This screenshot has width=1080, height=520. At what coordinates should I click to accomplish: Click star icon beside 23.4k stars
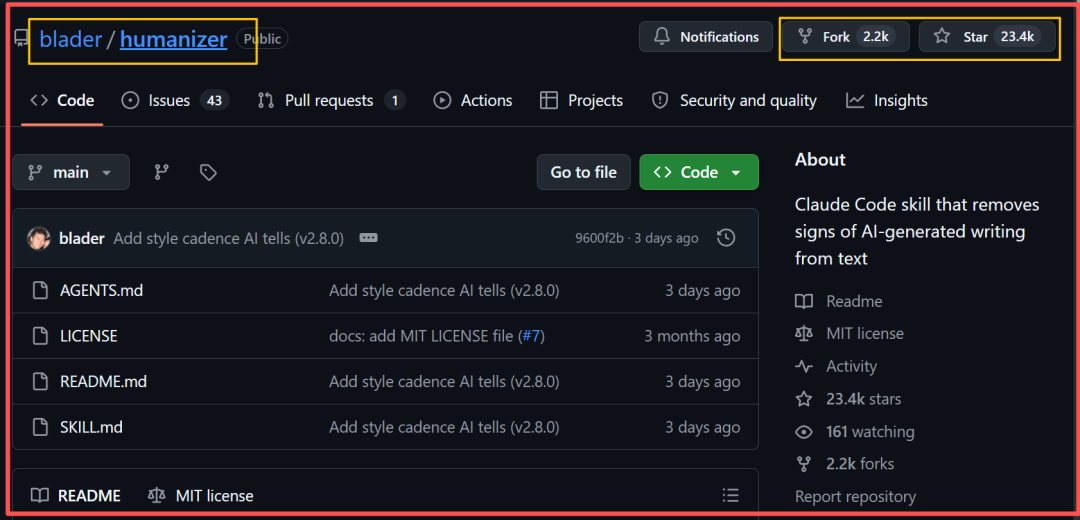[x=804, y=399]
